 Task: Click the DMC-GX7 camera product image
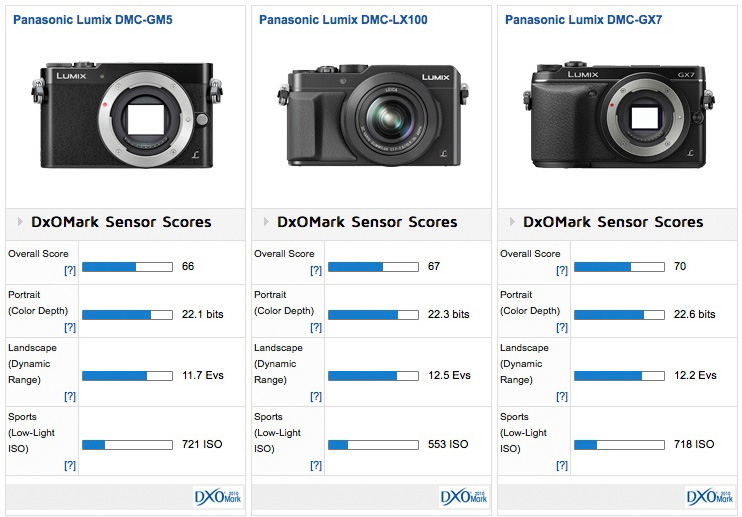619,114
